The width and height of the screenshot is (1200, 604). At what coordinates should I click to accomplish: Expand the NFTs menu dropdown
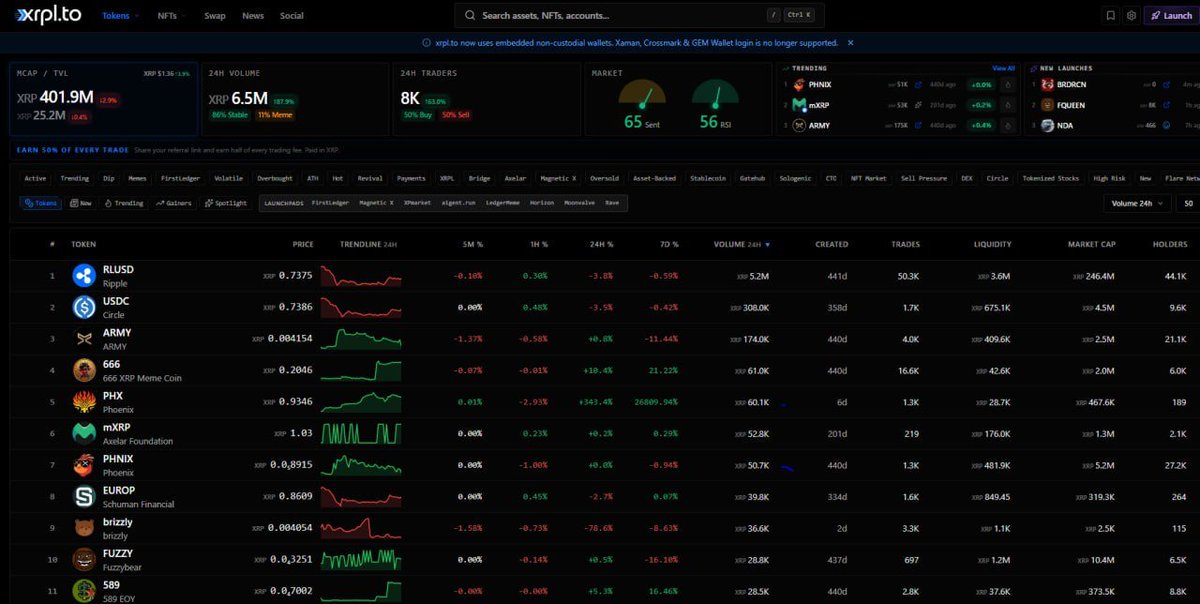172,16
